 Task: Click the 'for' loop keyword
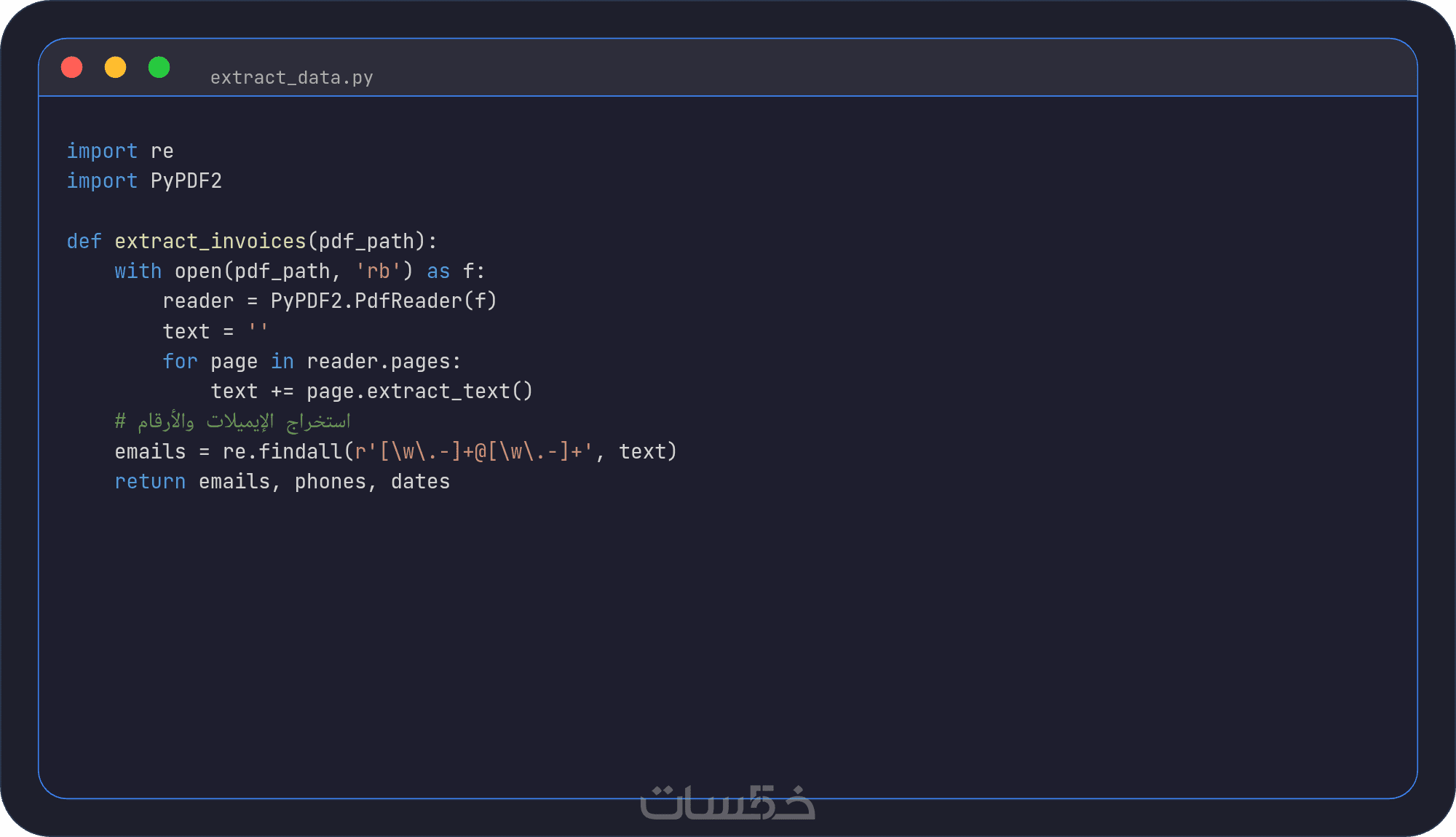click(x=180, y=362)
